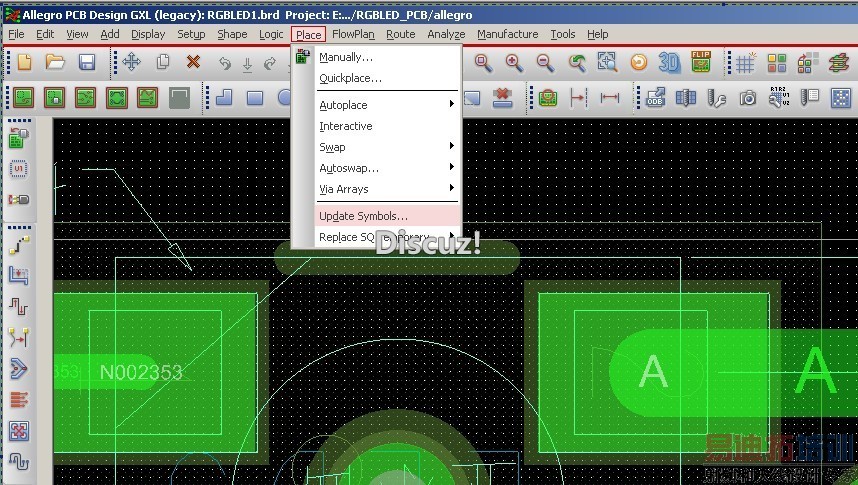Click the Slide etch icon in sidebar
Screen dimensions: 858x485
[19, 276]
